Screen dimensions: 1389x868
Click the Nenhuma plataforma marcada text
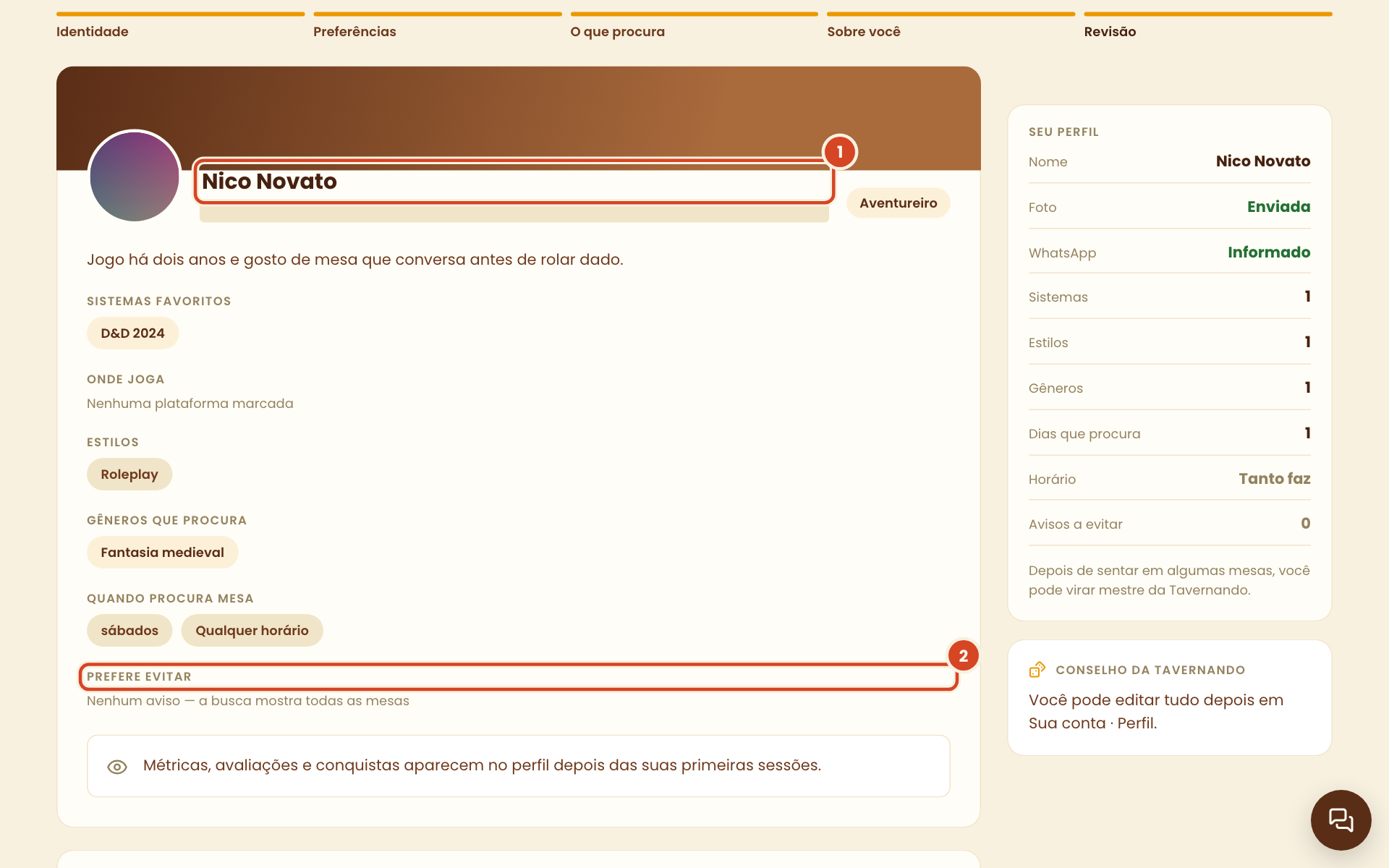pos(190,404)
